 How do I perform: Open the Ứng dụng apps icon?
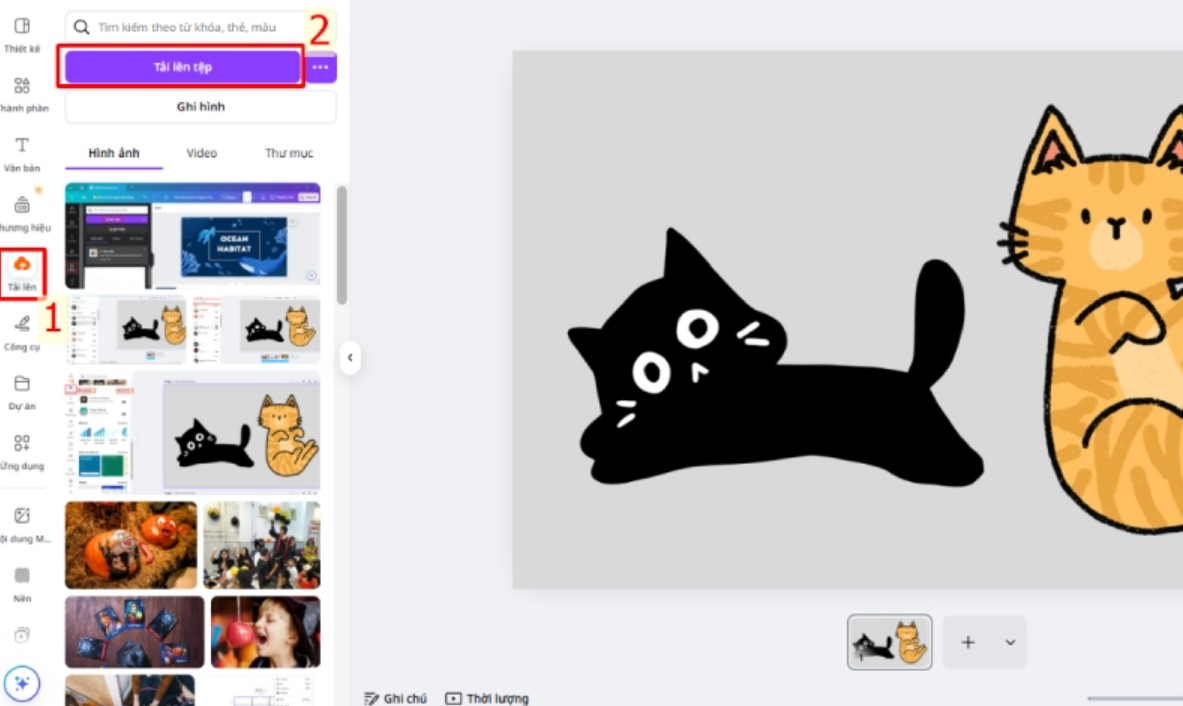click(x=21, y=443)
